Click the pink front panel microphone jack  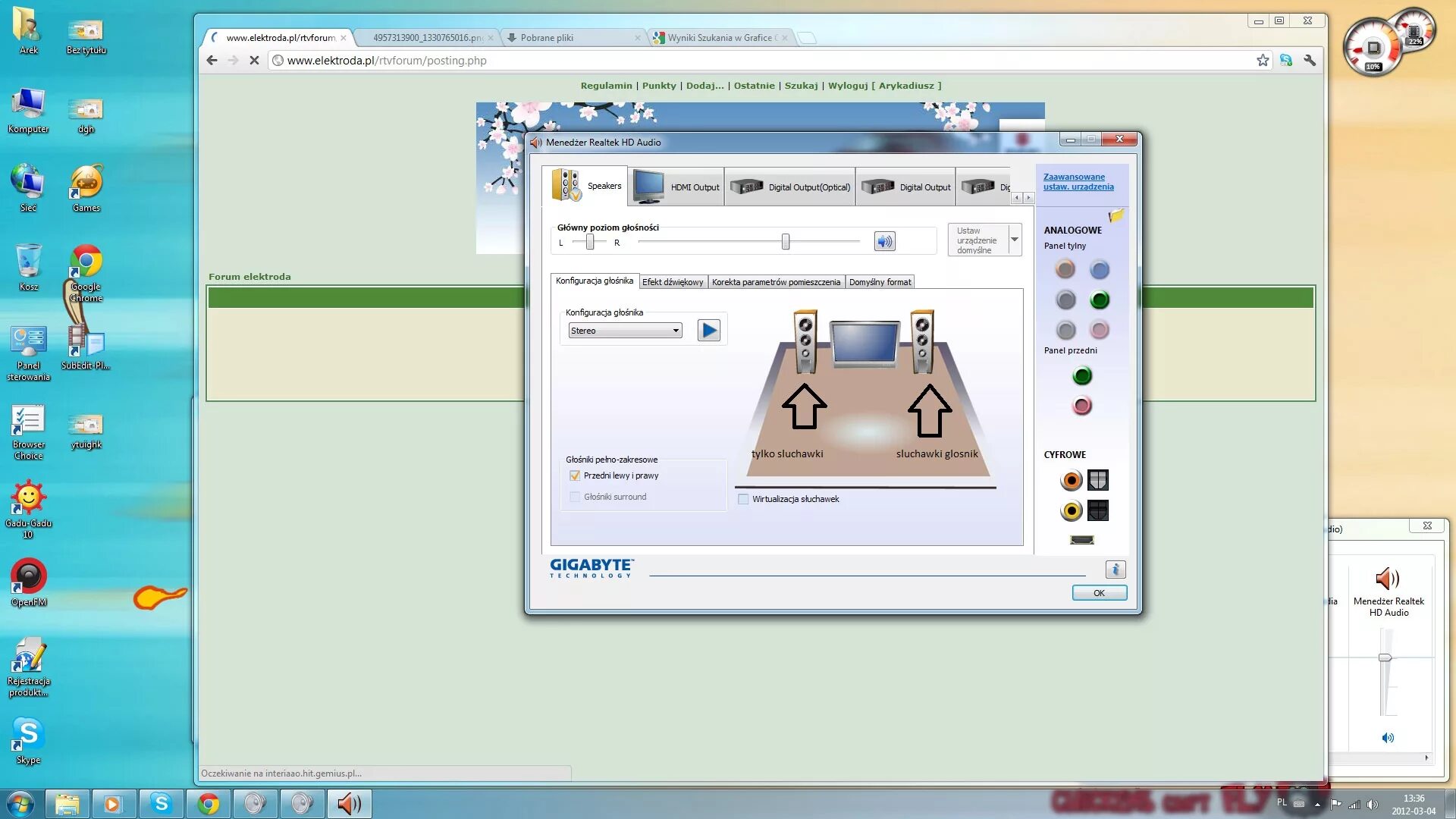pyautogui.click(x=1082, y=406)
